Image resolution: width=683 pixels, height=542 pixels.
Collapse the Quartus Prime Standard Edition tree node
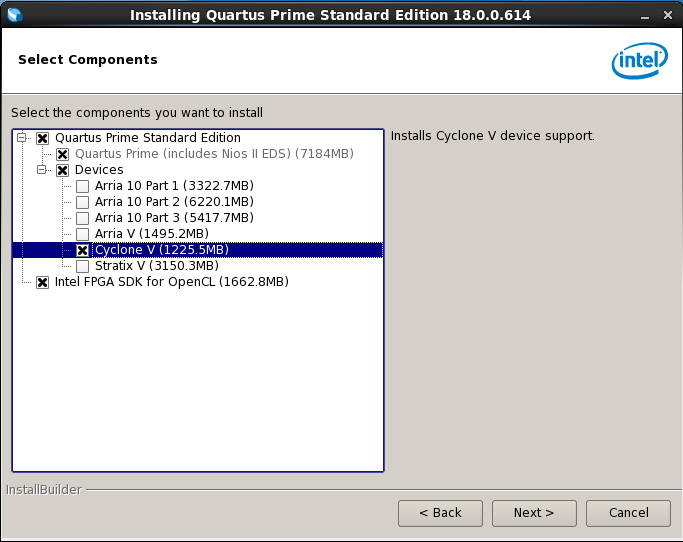tap(21, 138)
